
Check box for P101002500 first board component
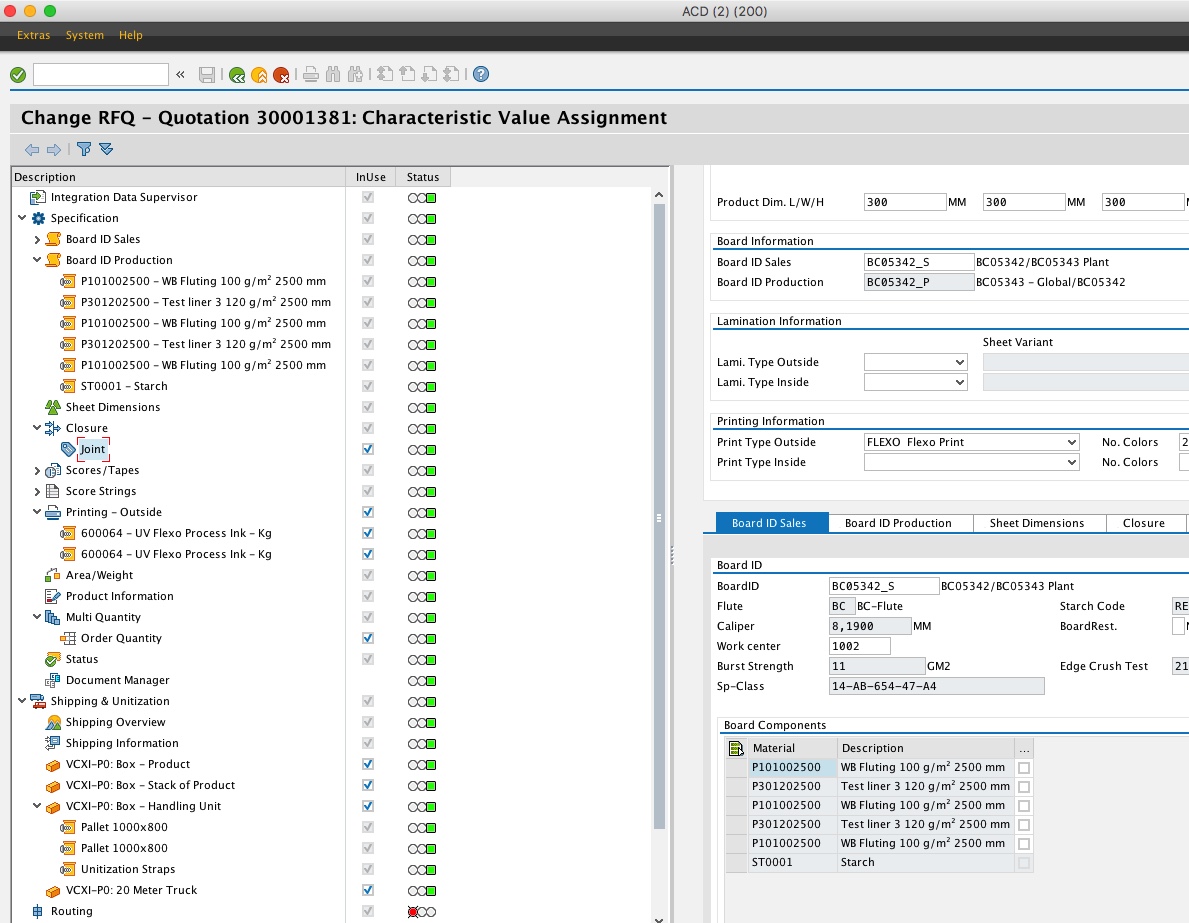[x=1023, y=768]
